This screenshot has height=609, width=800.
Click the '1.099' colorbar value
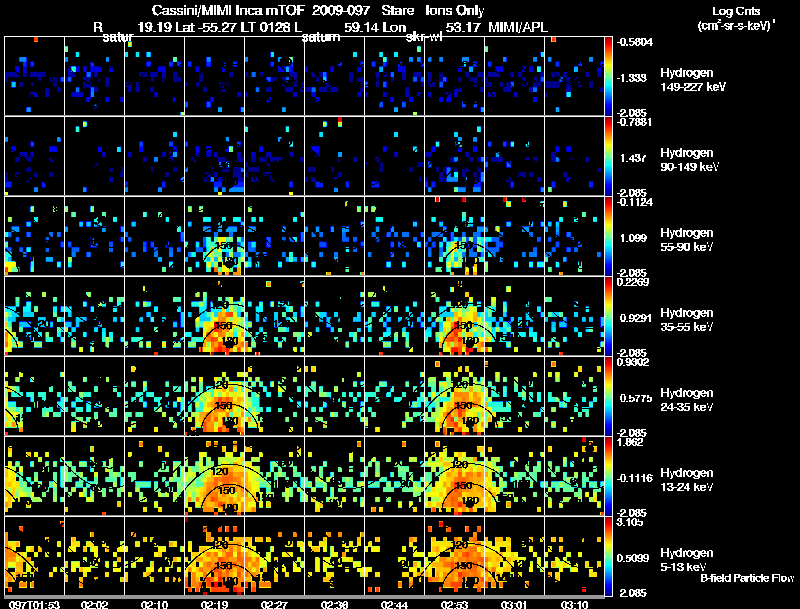[x=633, y=238]
